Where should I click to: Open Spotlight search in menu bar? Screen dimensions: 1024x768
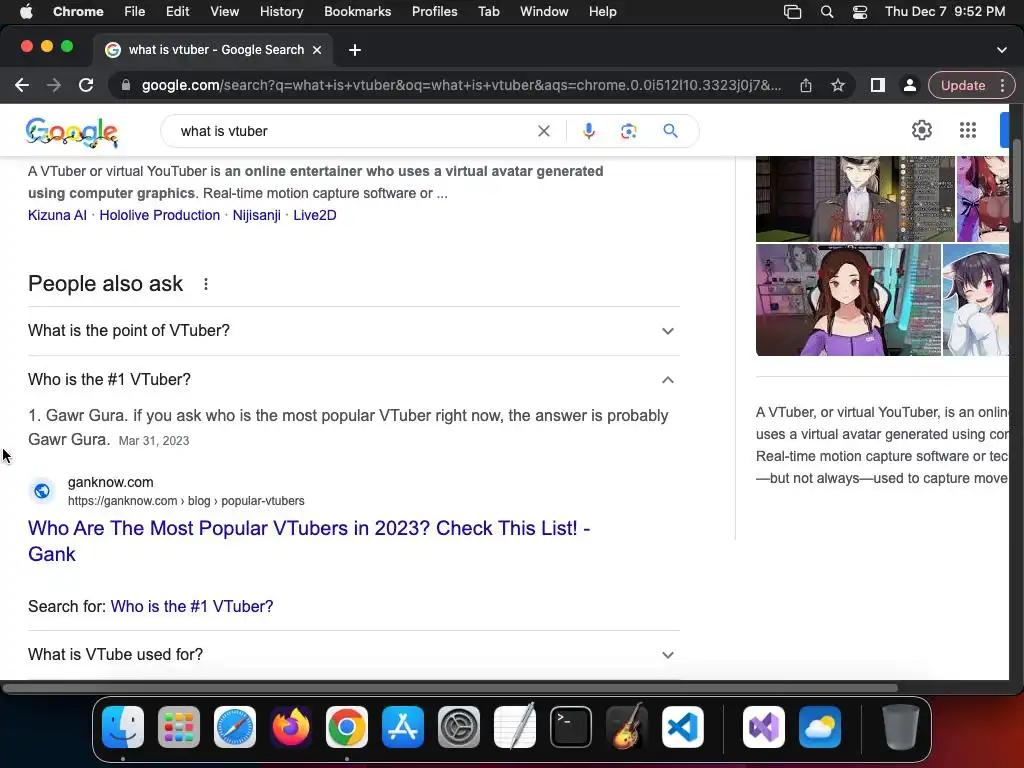pos(827,12)
